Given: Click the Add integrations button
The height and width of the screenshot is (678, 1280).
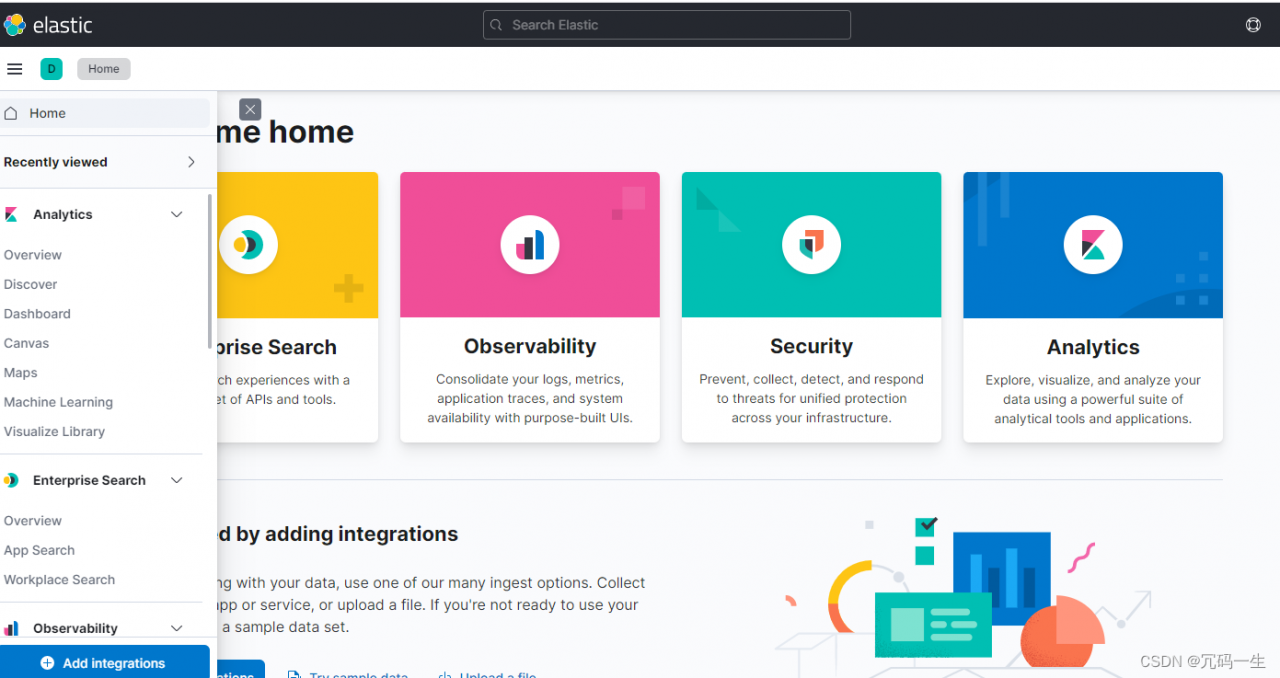Looking at the screenshot, I should click(x=105, y=662).
